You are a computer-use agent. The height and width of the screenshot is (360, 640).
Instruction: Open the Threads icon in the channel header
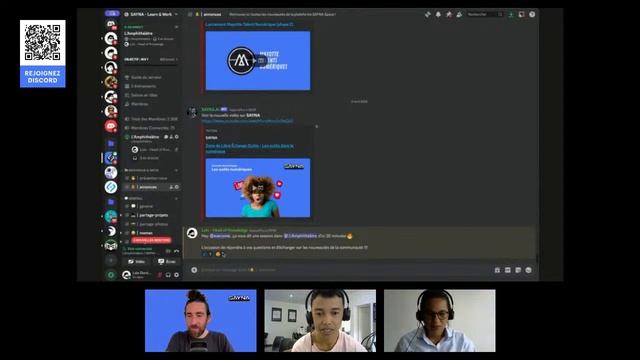pos(427,14)
